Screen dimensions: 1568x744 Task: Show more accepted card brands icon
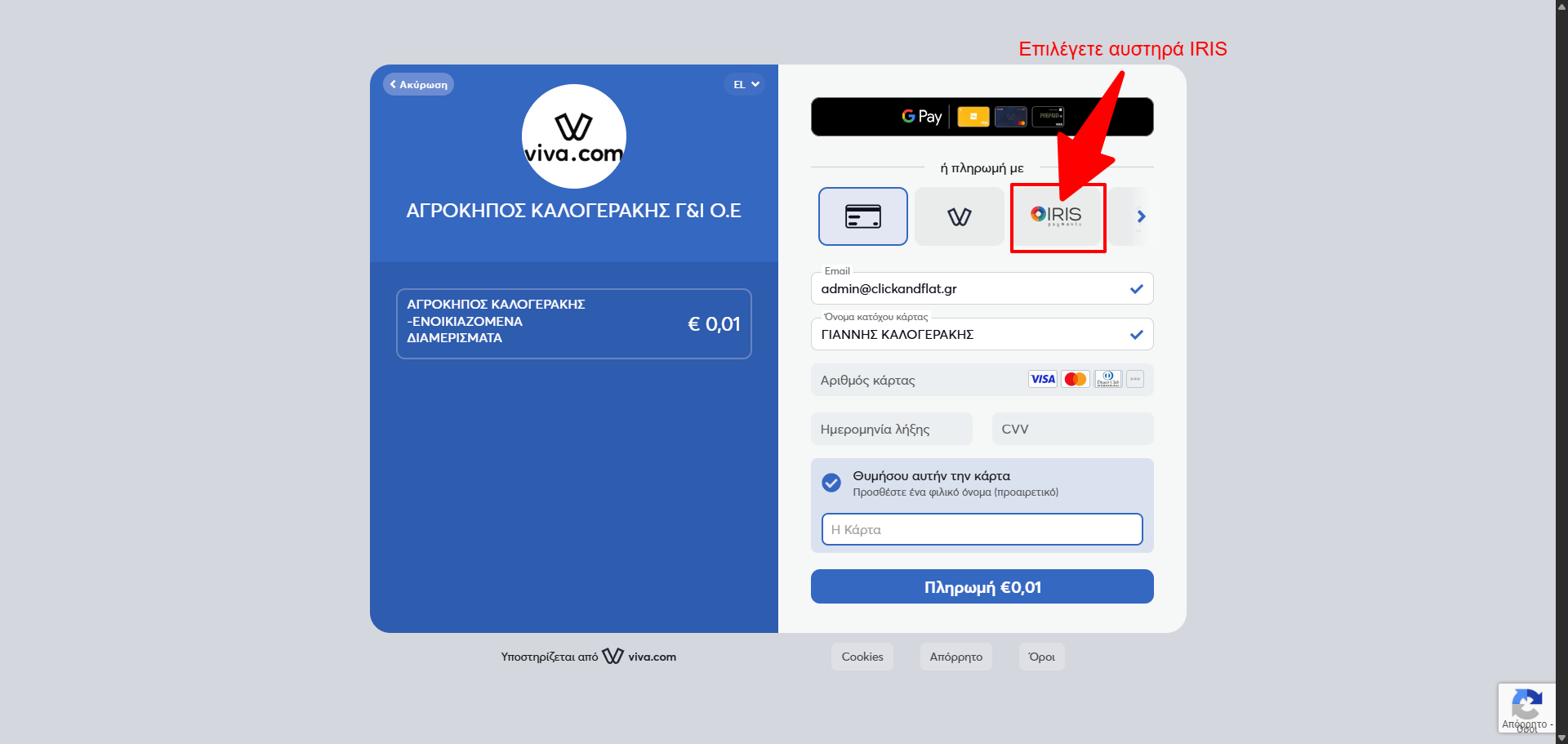(x=1134, y=379)
